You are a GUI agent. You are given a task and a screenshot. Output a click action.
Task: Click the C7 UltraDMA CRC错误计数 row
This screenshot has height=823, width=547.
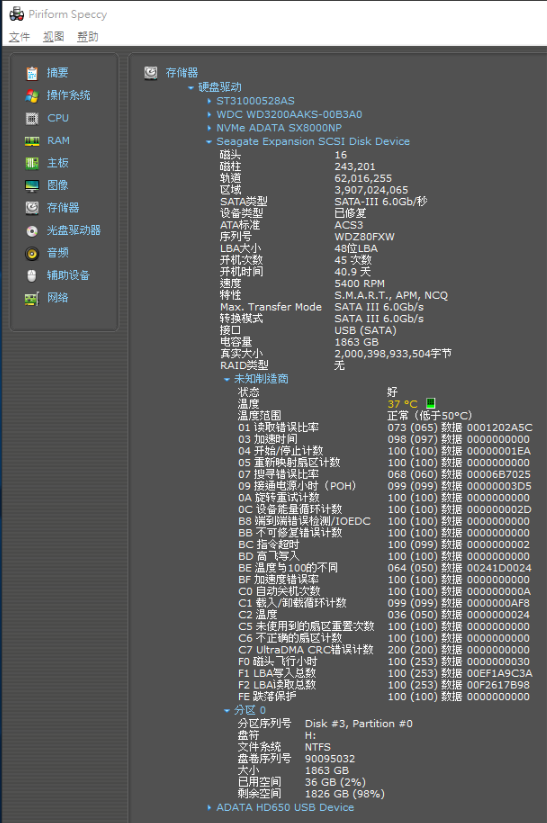[385, 650]
